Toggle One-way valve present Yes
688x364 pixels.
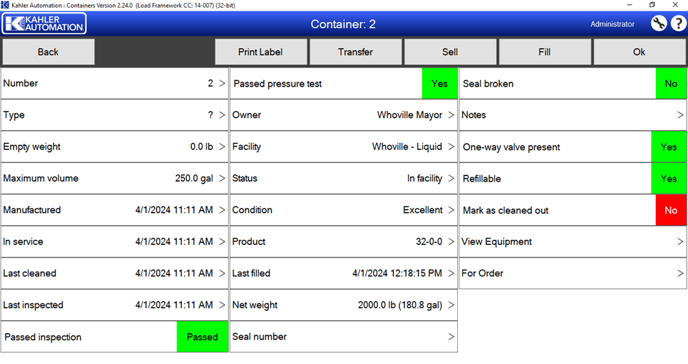[669, 147]
